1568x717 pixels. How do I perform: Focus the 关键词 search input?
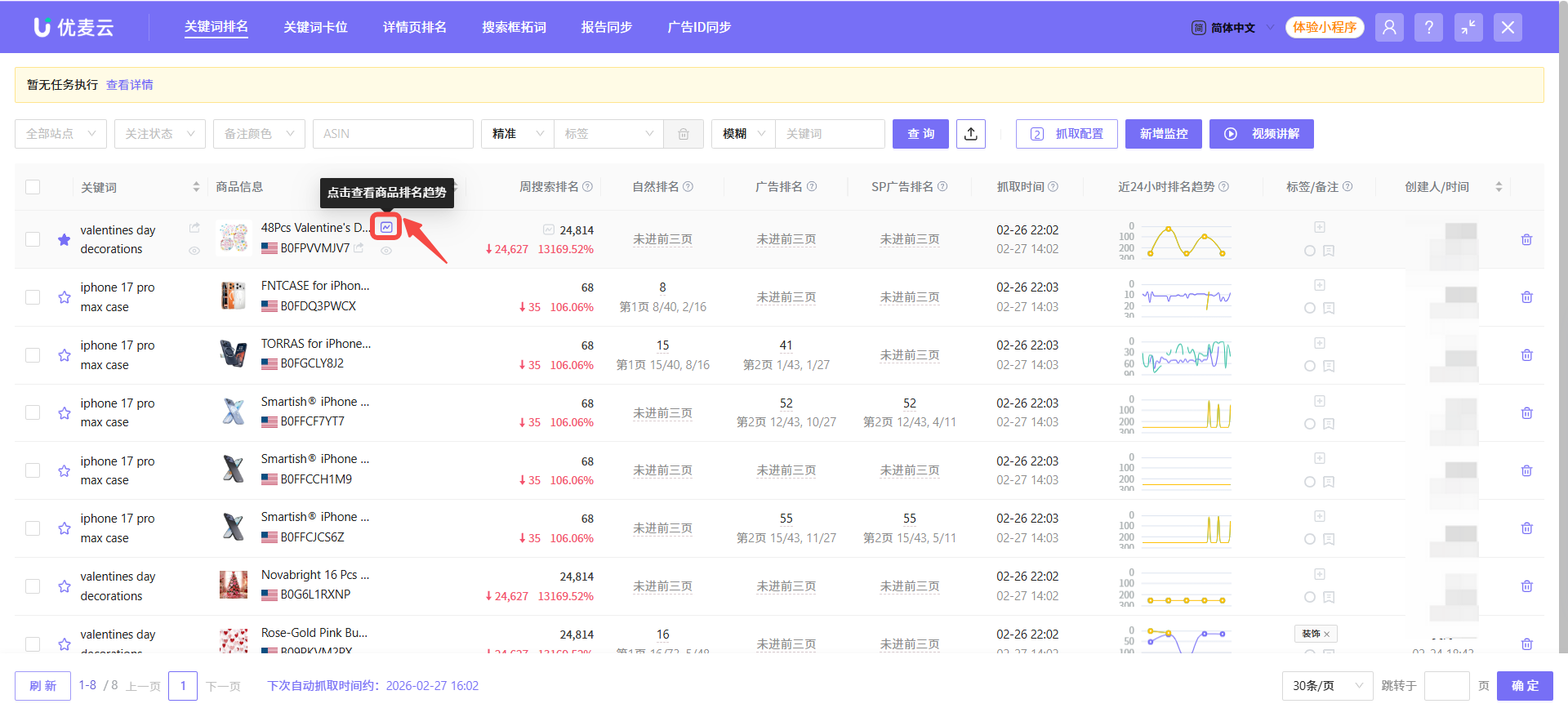(830, 134)
